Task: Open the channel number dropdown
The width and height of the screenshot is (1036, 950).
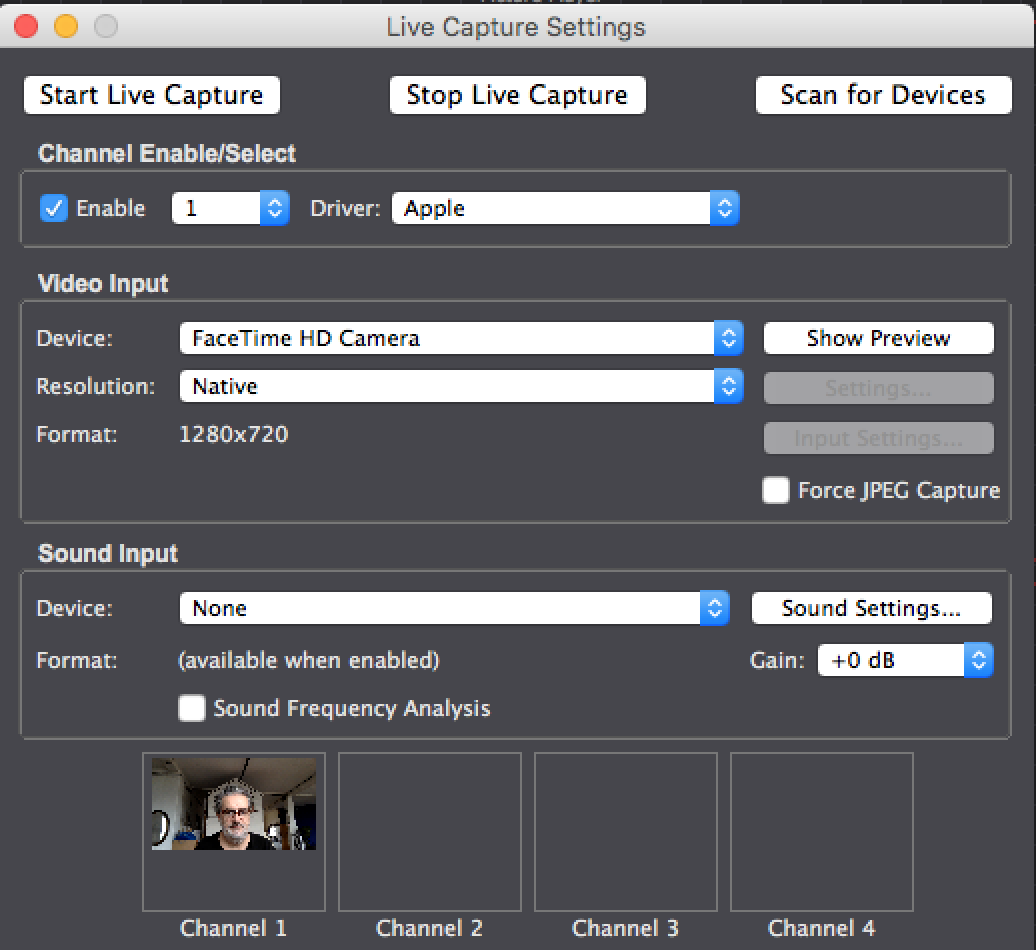Action: pyautogui.click(x=231, y=208)
